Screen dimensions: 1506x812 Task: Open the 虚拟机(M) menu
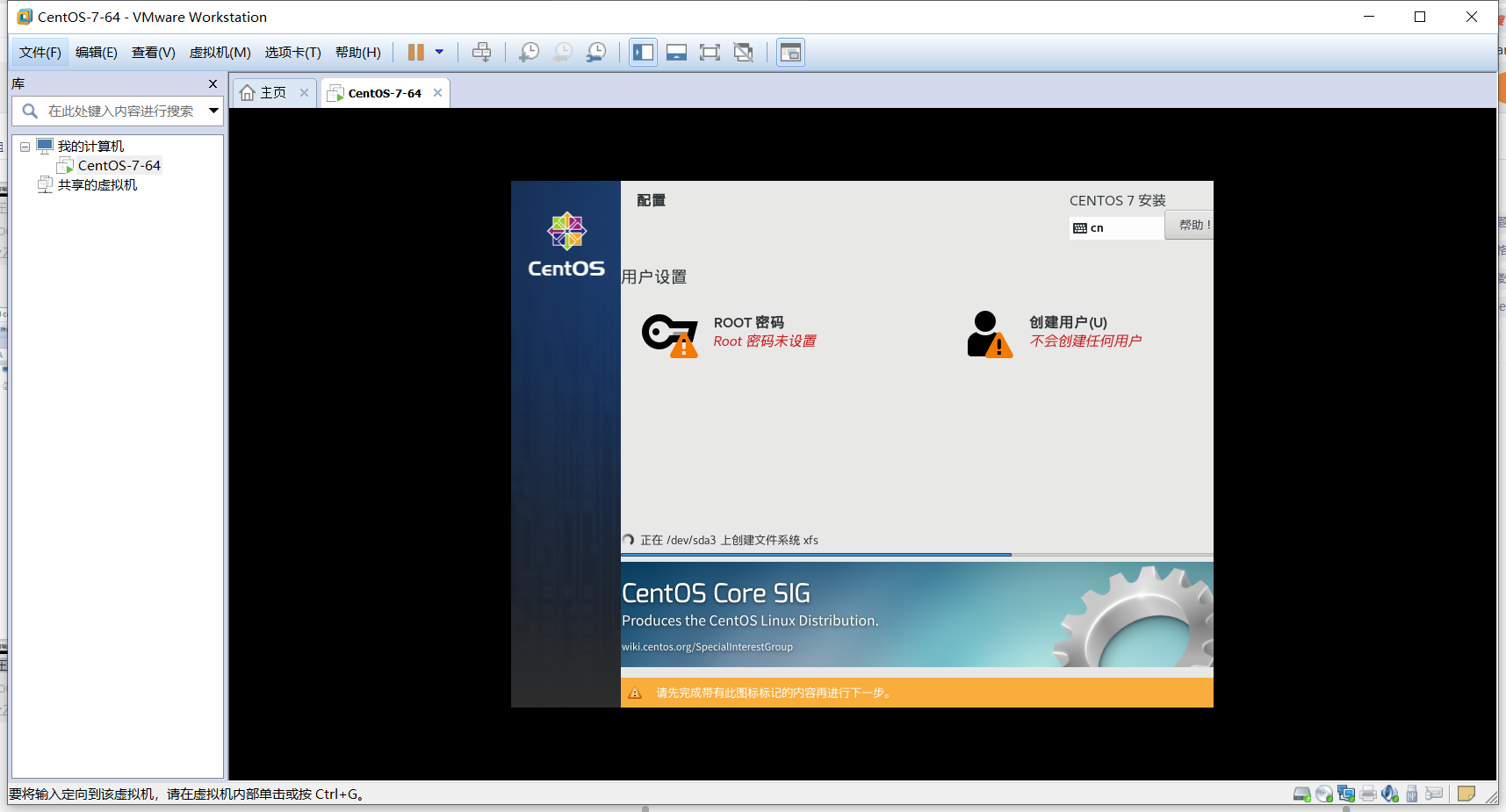click(220, 53)
